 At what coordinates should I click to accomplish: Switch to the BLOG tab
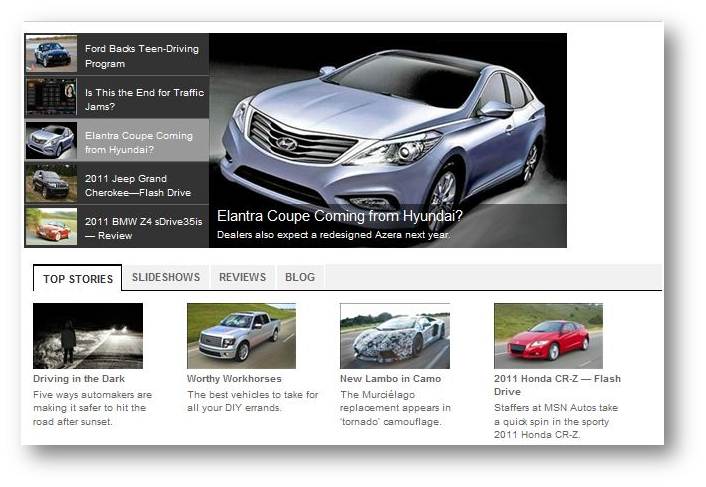coord(300,277)
